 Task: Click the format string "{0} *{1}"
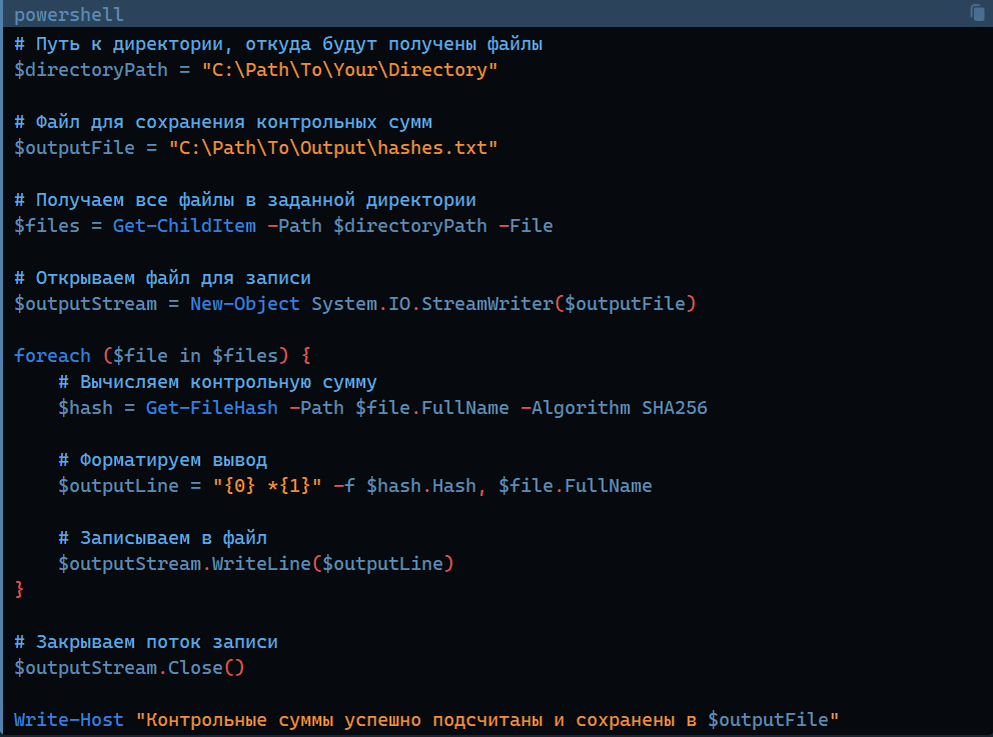click(267, 486)
